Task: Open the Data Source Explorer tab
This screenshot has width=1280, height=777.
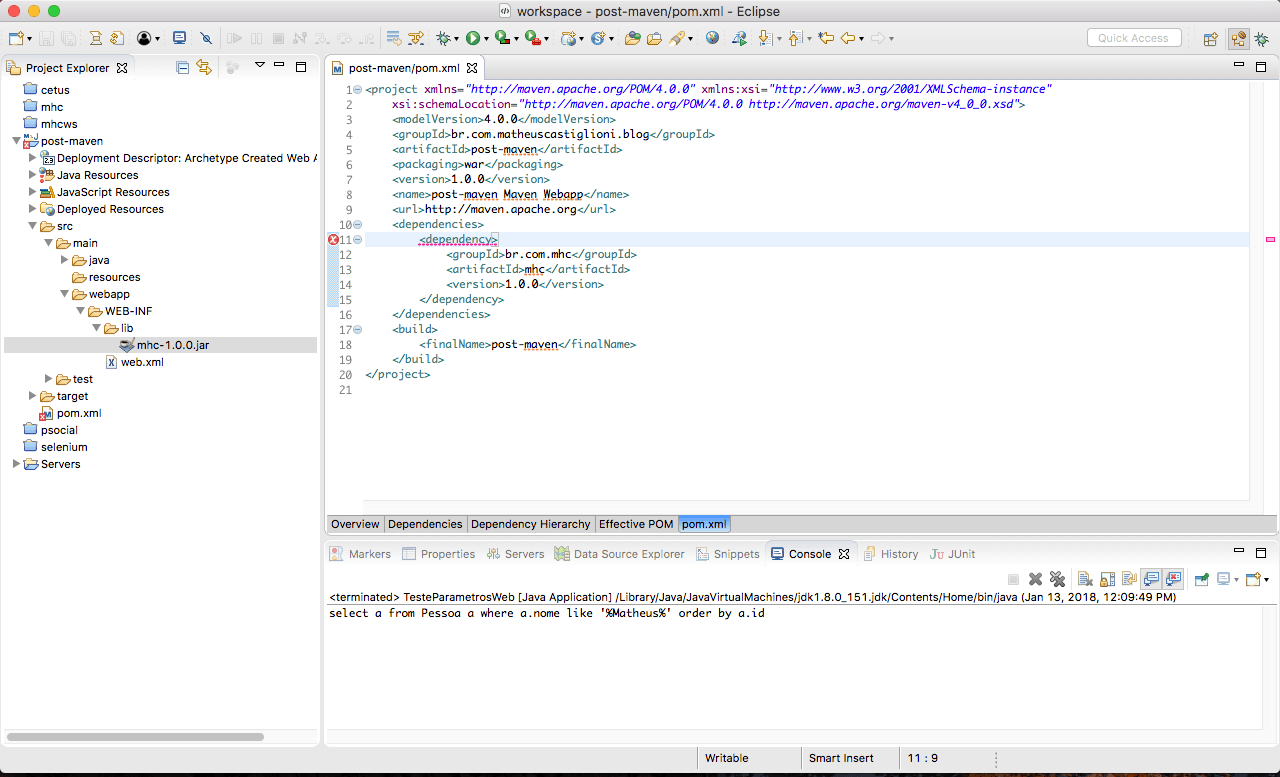Action: click(620, 554)
